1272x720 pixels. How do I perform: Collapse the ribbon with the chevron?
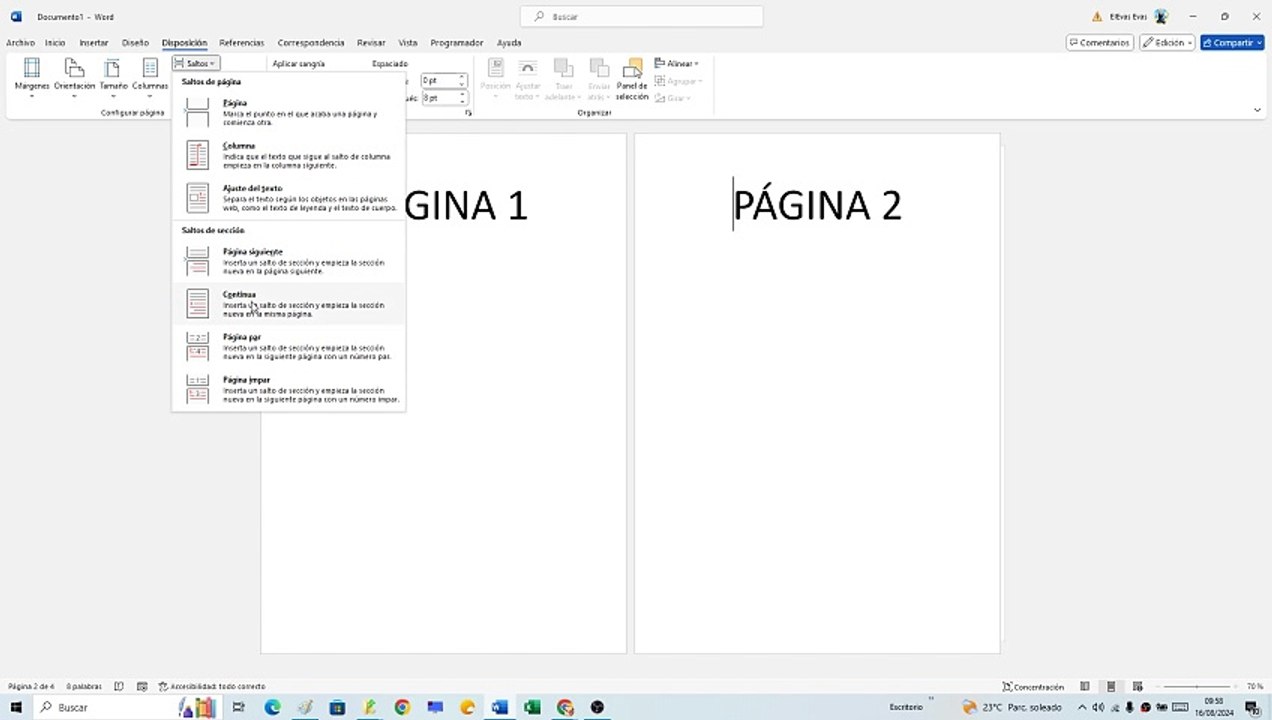[x=1257, y=110]
